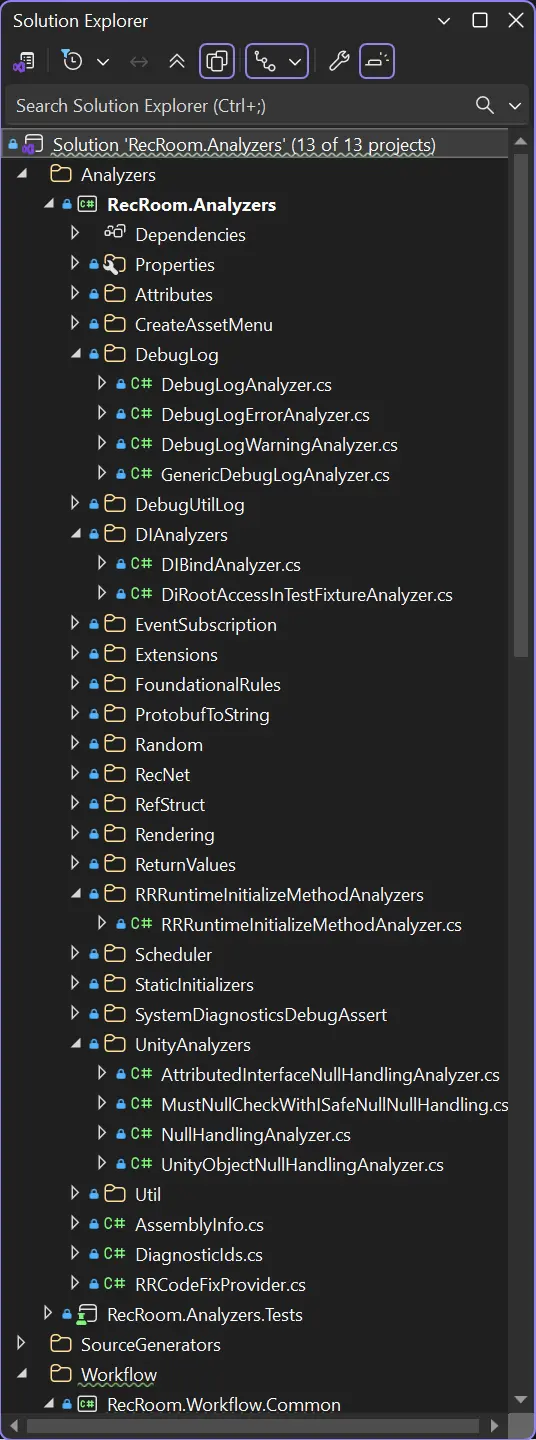Select Solution 'RecRoom.Analyzers' root node
536x1440 pixels.
click(x=244, y=145)
